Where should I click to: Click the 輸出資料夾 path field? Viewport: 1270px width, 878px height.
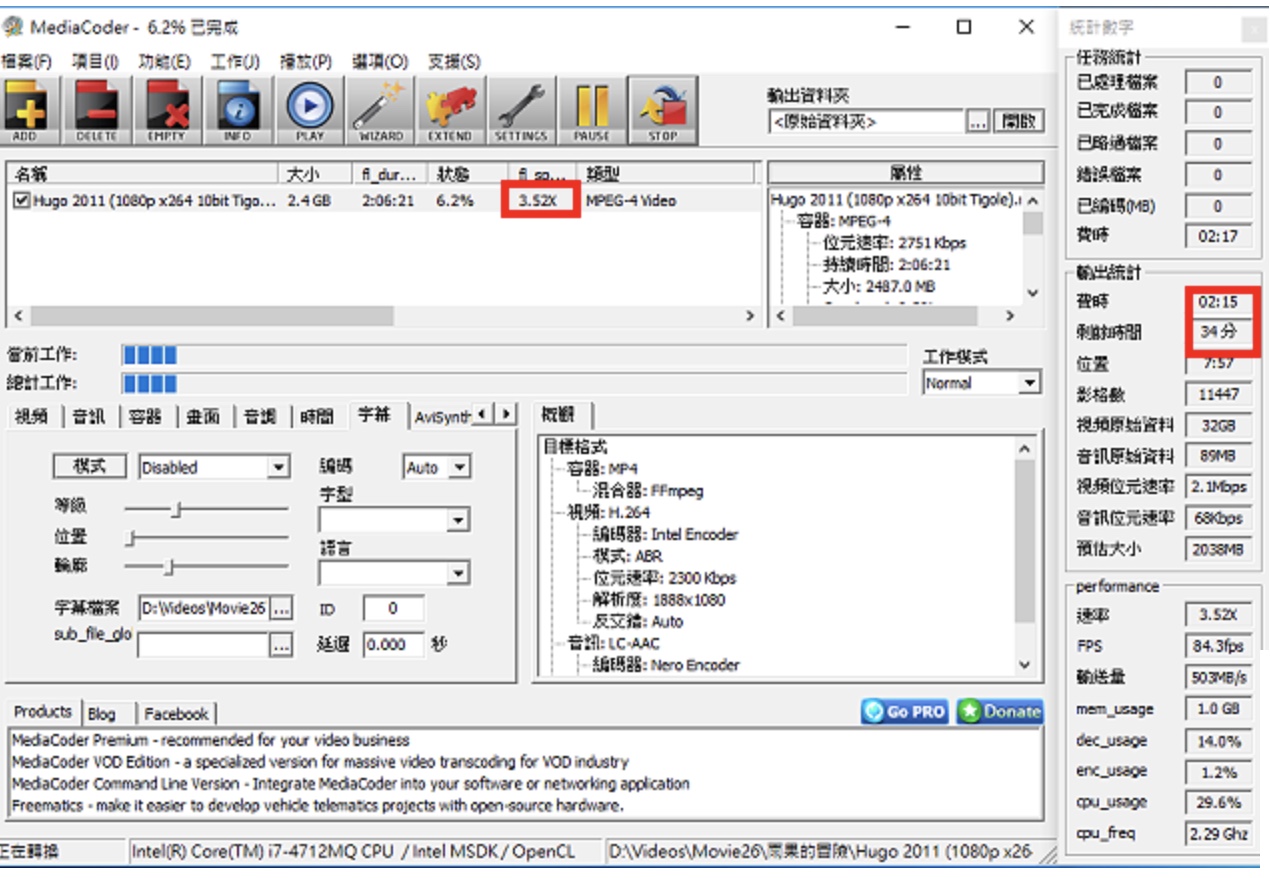[x=865, y=122]
